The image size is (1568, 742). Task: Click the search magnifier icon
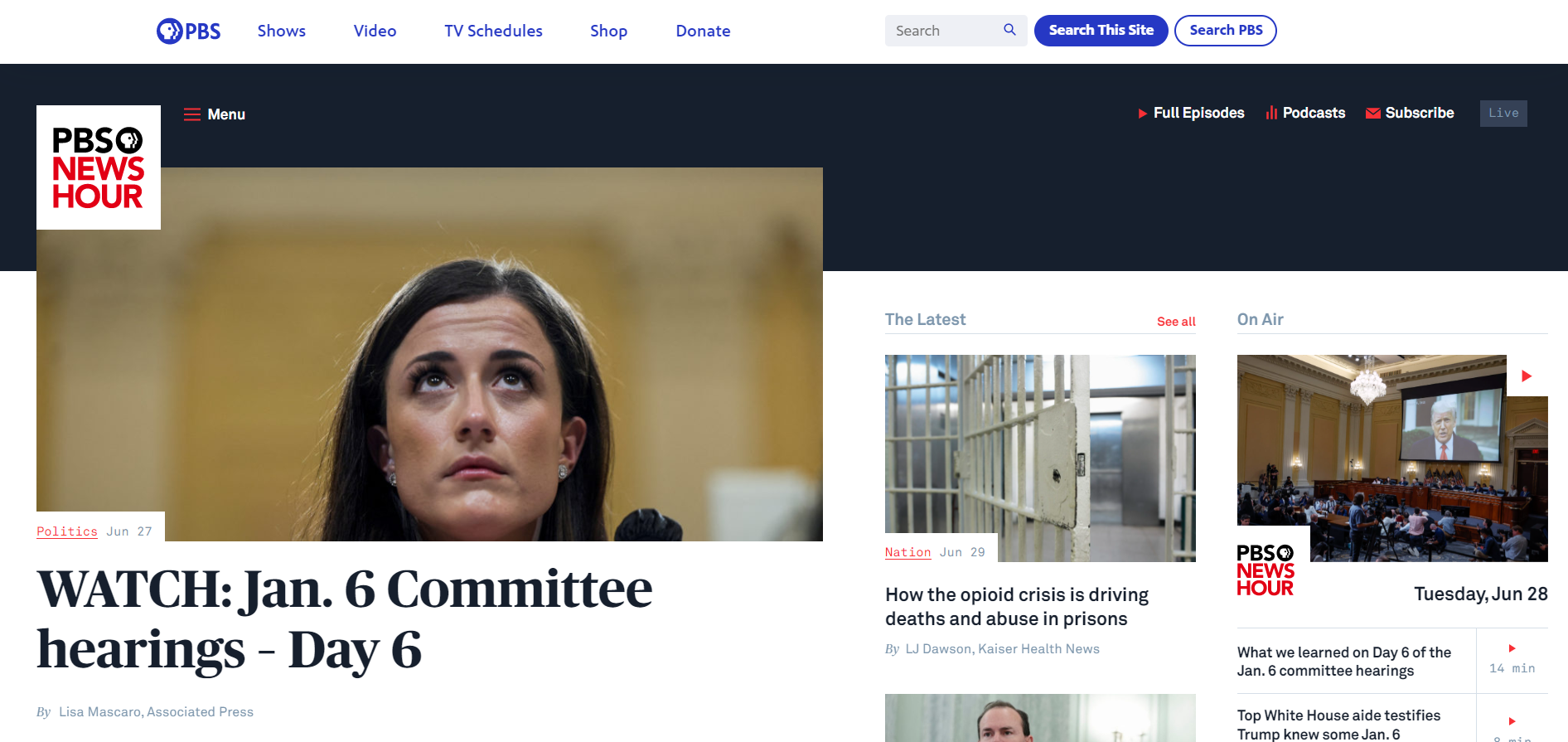coord(1009,30)
